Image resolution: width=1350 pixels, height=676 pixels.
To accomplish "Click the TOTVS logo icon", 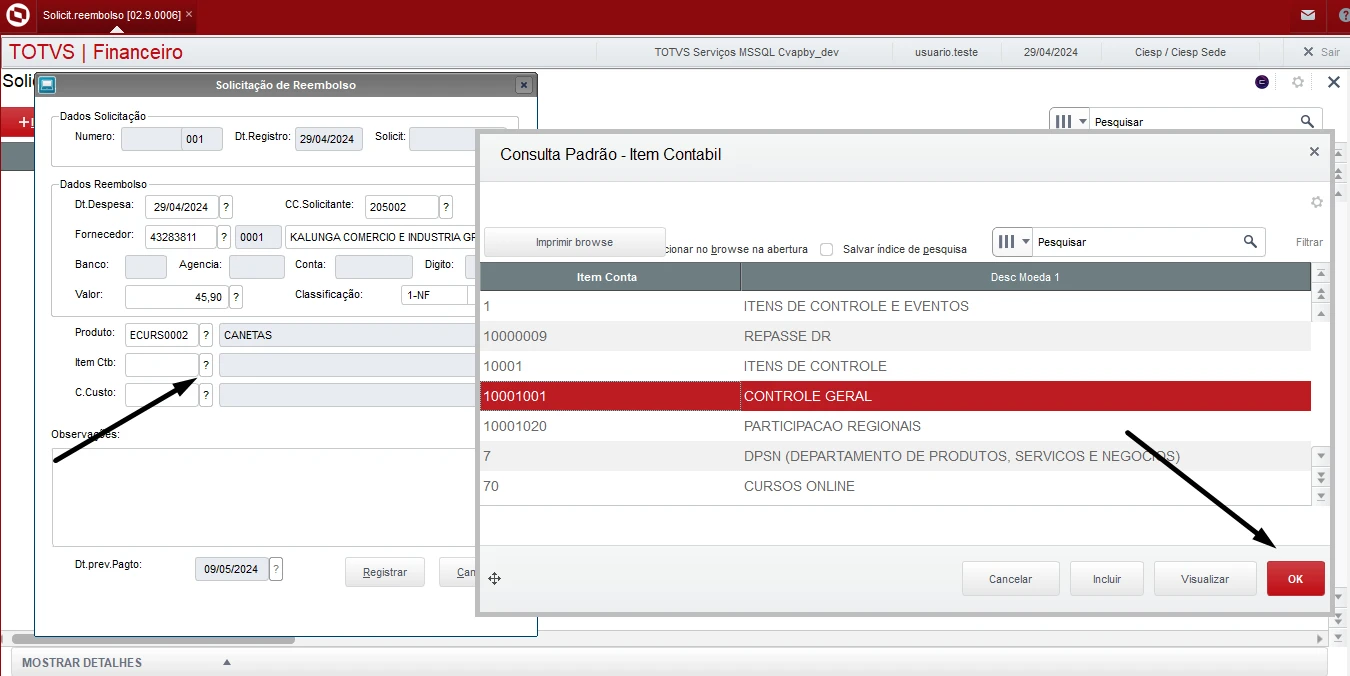I will pyautogui.click(x=18, y=16).
